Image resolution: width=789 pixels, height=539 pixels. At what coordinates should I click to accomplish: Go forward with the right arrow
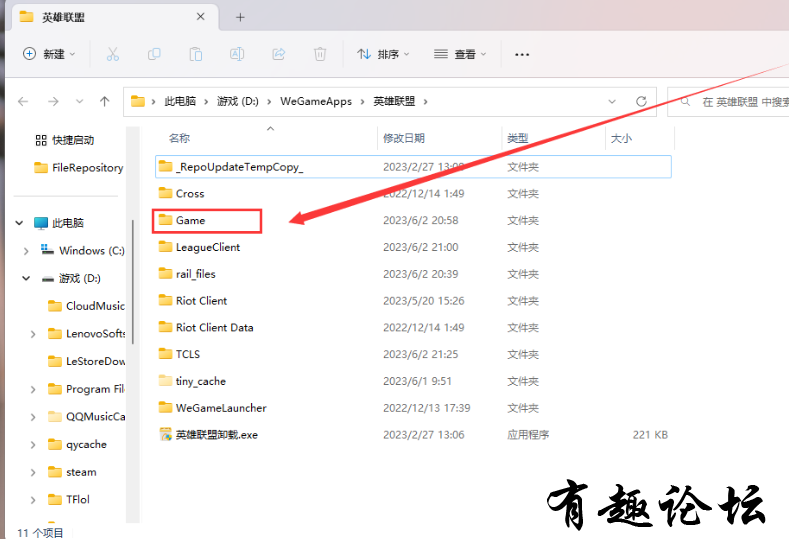(x=53, y=102)
